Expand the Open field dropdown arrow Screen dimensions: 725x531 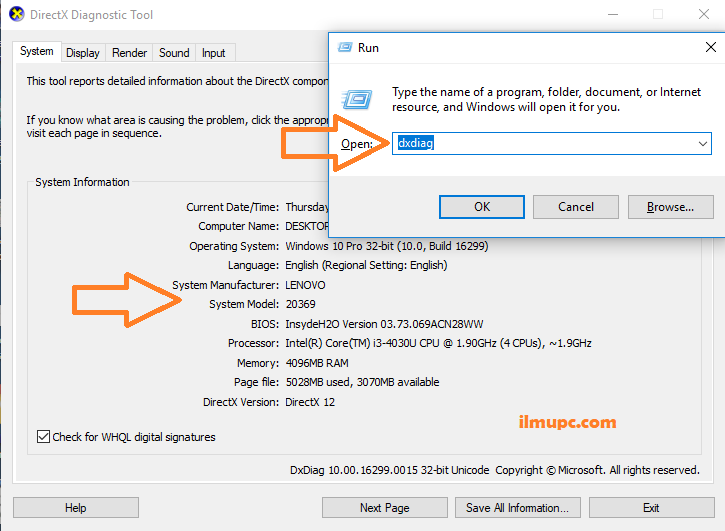(702, 144)
